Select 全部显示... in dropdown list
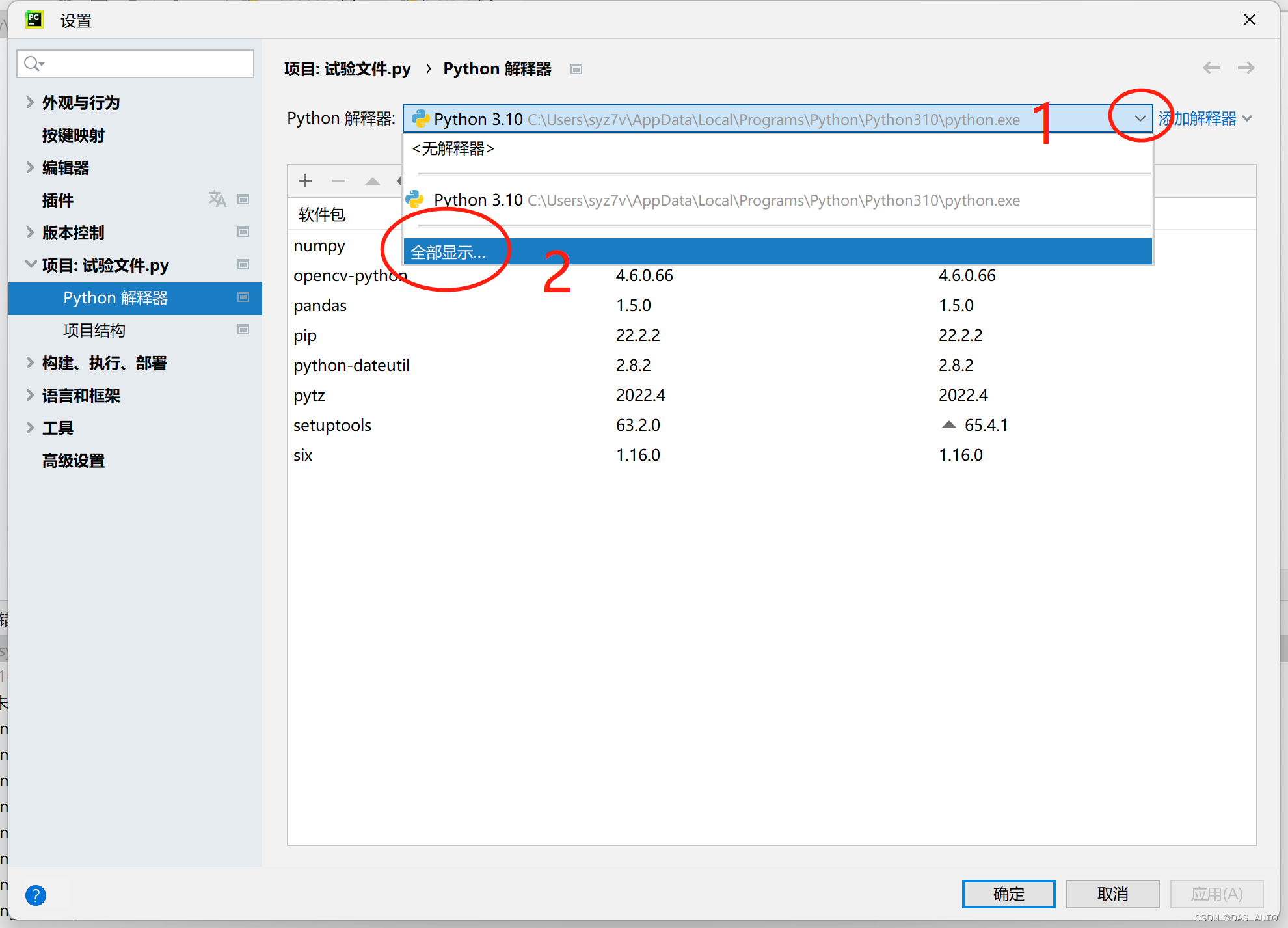The width and height of the screenshot is (1288, 928). [x=448, y=252]
